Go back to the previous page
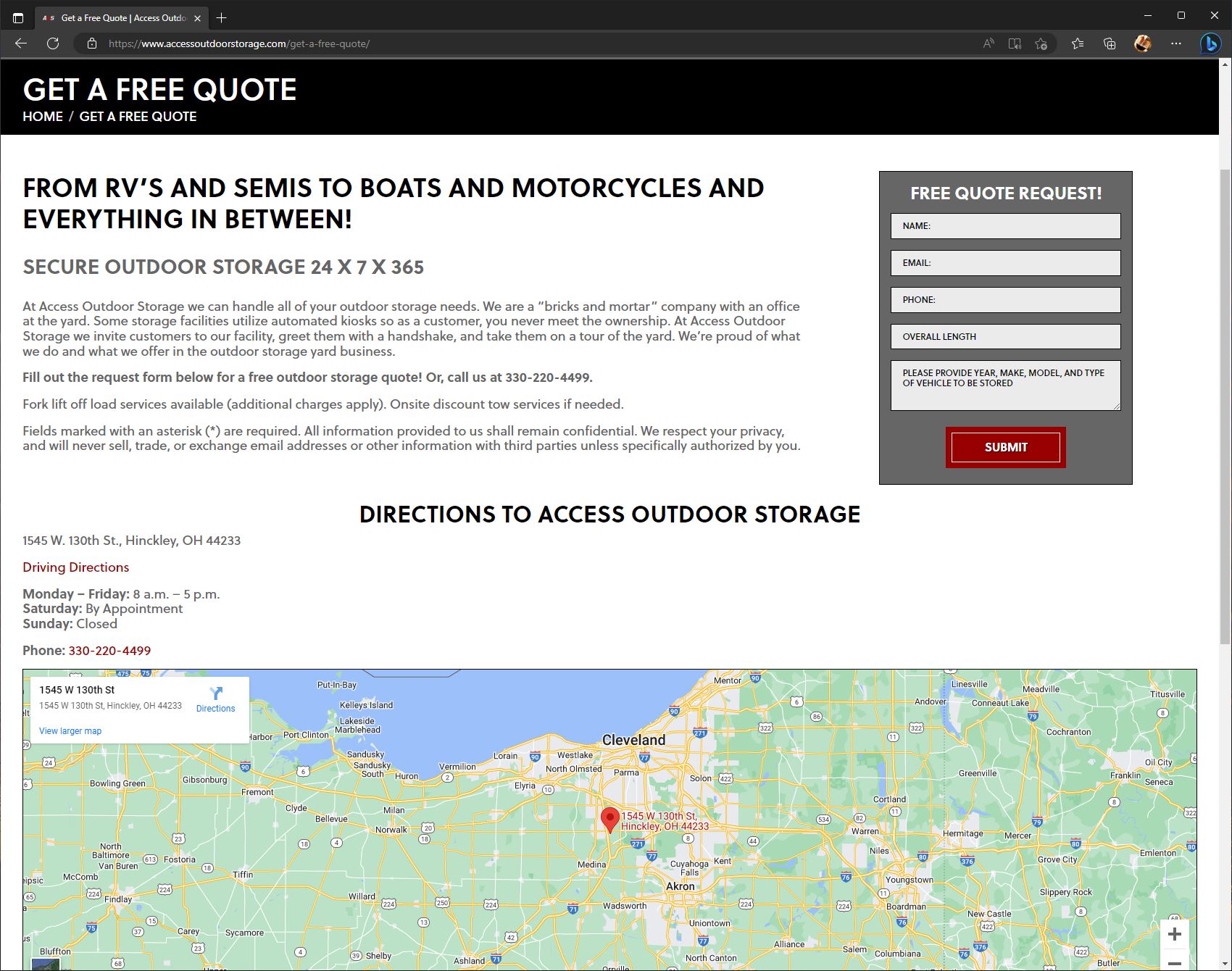The height and width of the screenshot is (971, 1232). (21, 43)
